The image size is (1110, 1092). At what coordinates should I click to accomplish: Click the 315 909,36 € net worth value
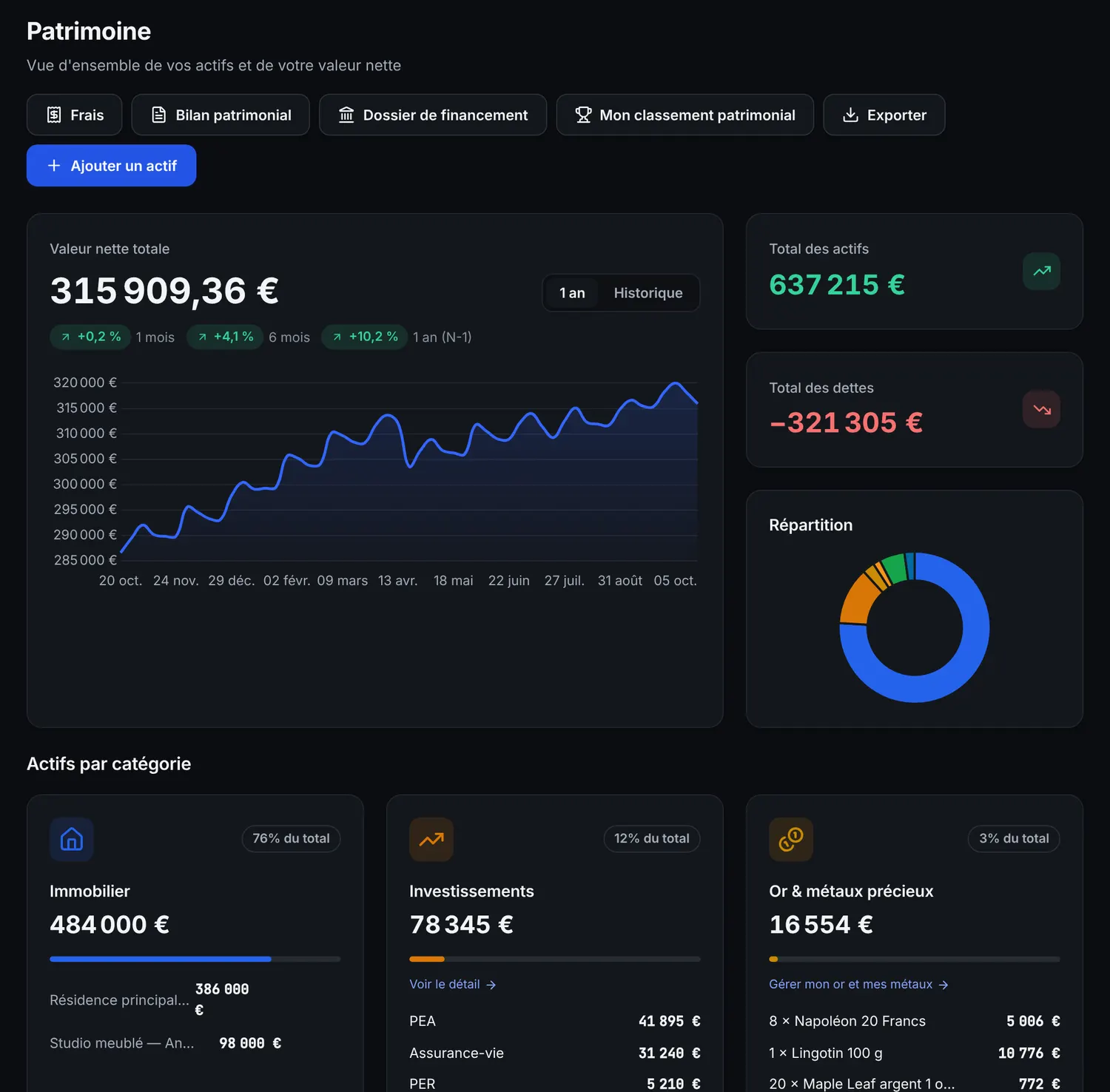point(164,291)
